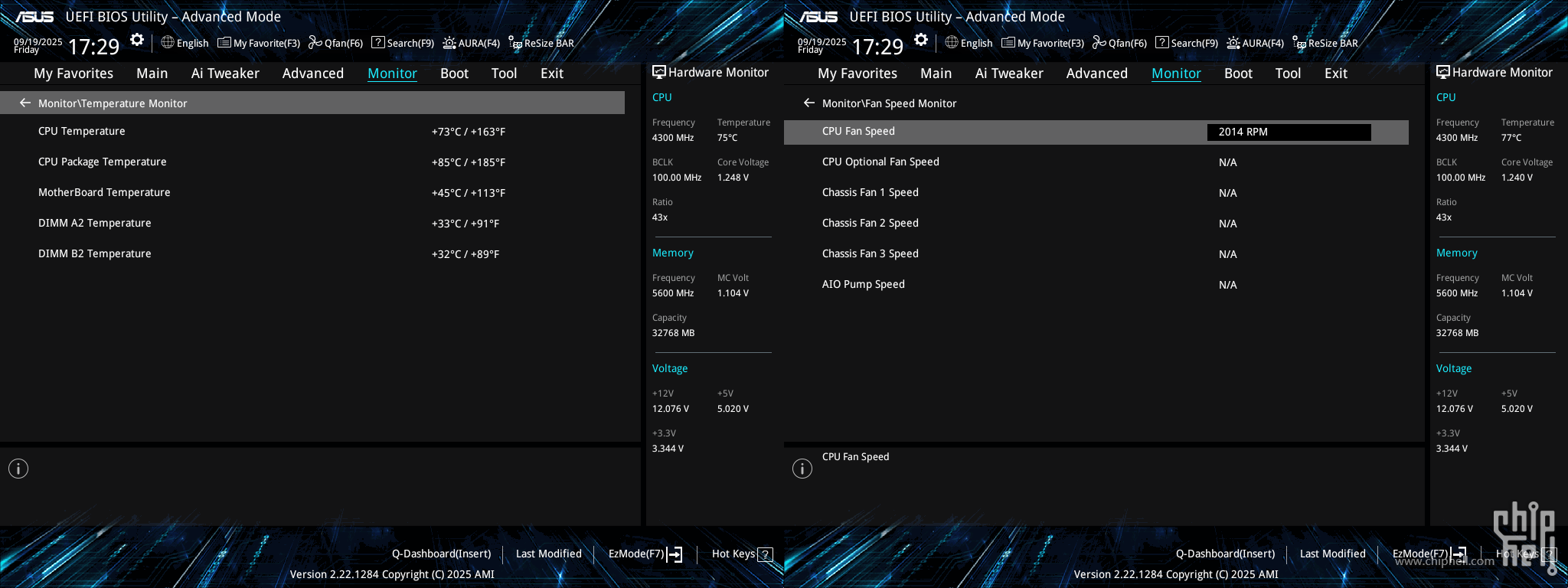
Task: Toggle ReSize BAR in left window
Action: click(x=541, y=43)
